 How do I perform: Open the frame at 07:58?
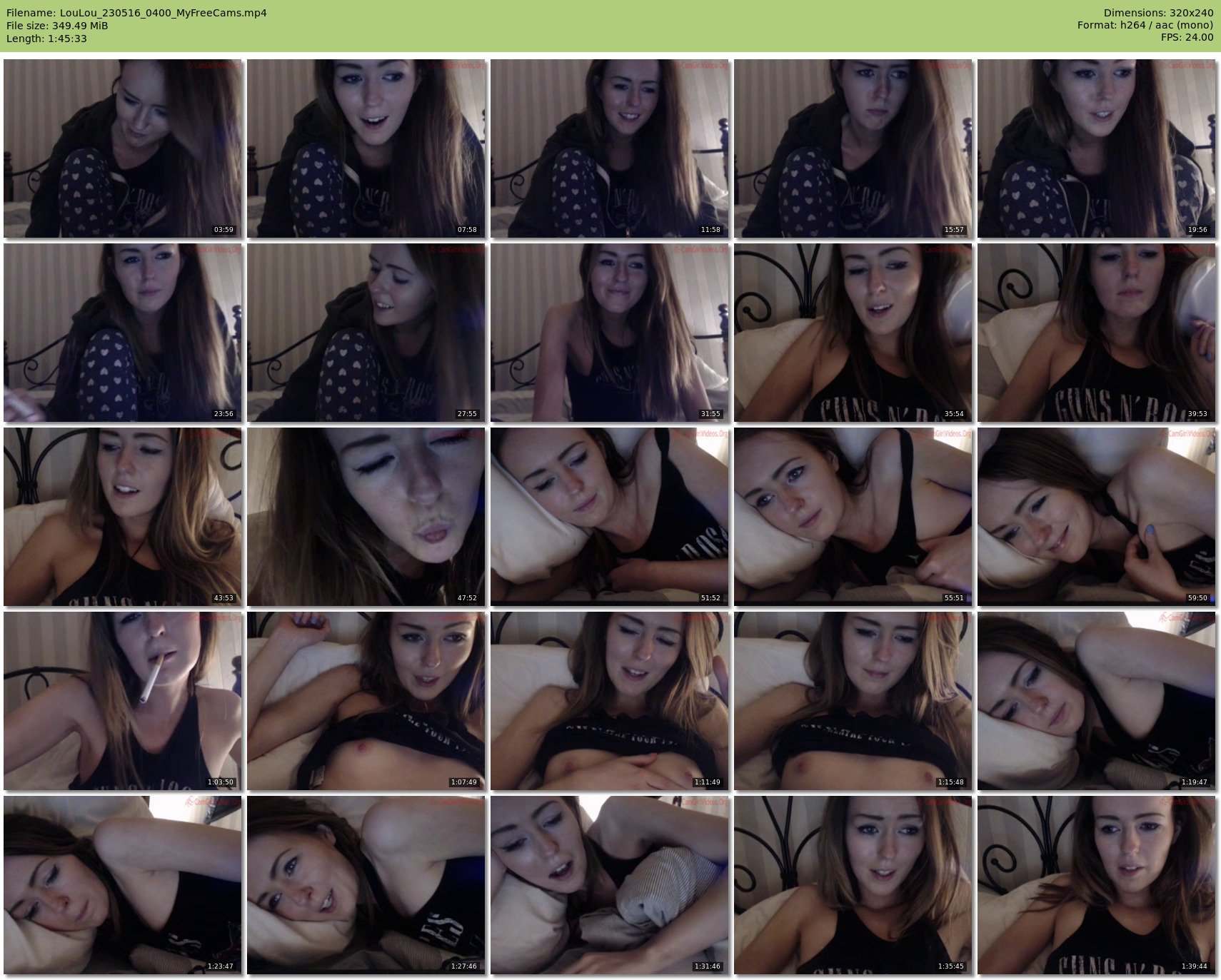(366, 148)
